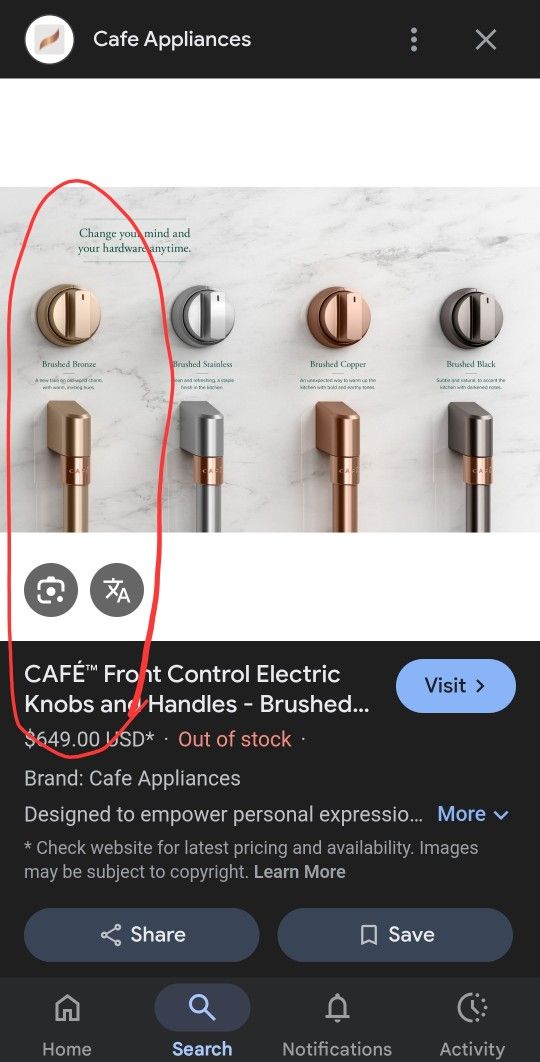
Task: Tap the Cafe Appliances header title
Action: click(x=172, y=39)
